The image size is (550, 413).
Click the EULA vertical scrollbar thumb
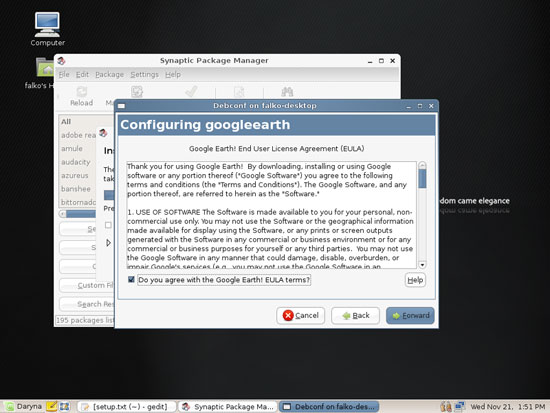coord(422,178)
